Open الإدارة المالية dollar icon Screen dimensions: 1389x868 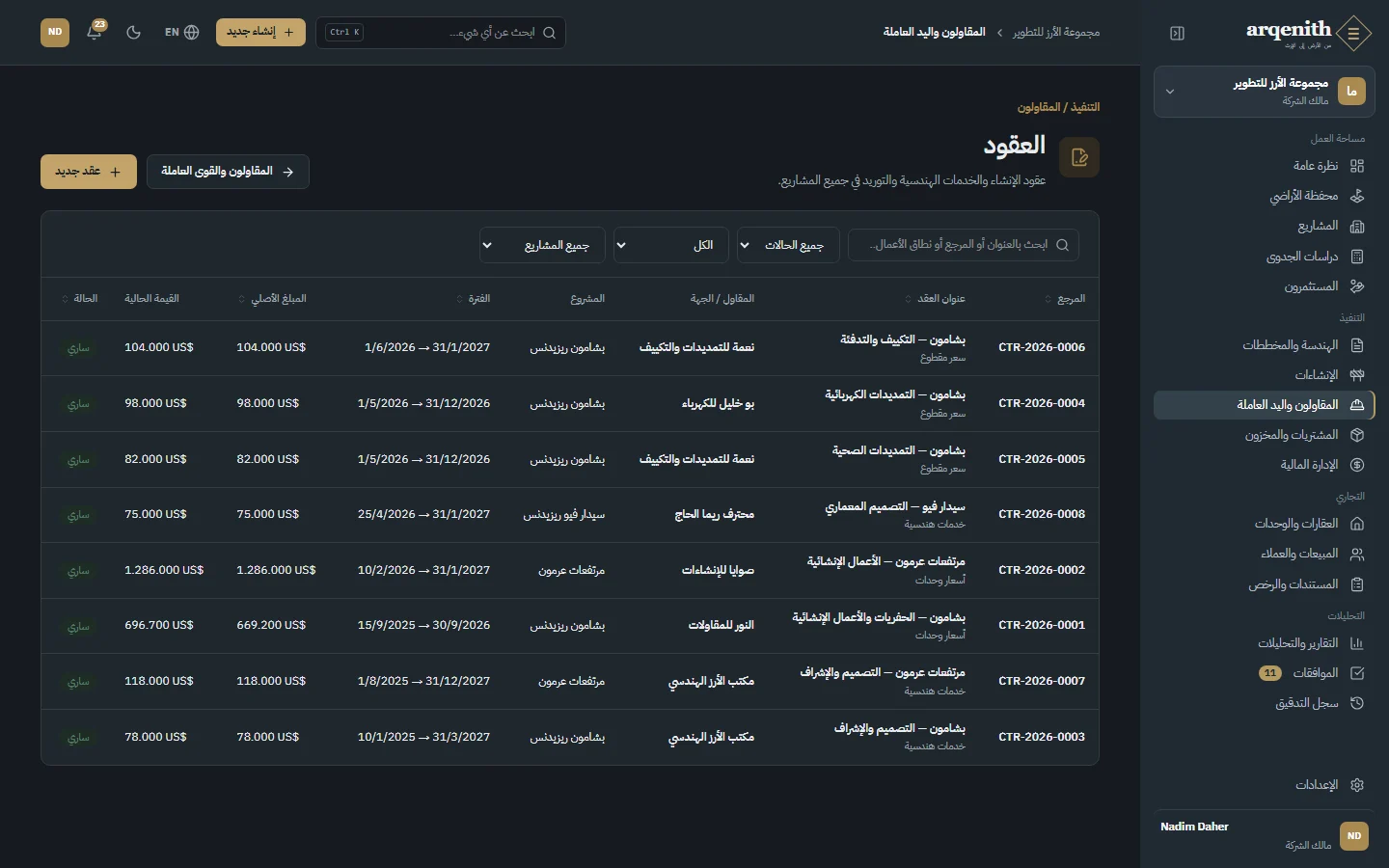tap(1357, 465)
